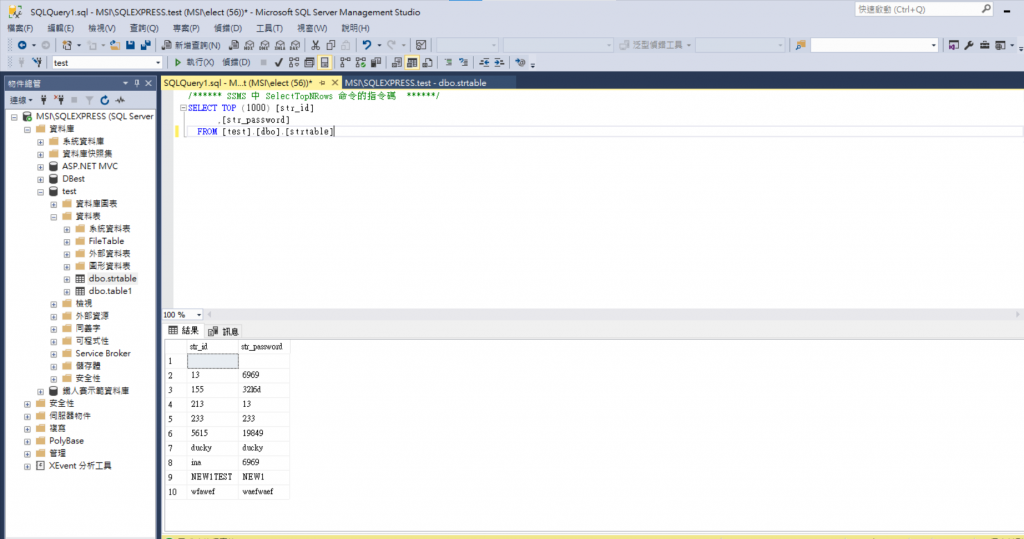Toggle Include Live Query Statistics
The image size is (1024, 539).
[360, 63]
